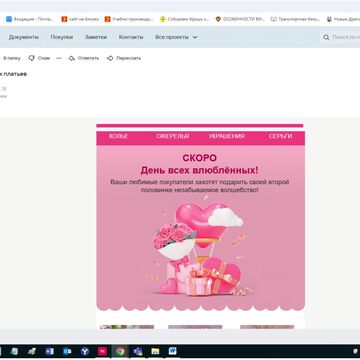Open Outlook from the taskbar

click(x=67, y=351)
